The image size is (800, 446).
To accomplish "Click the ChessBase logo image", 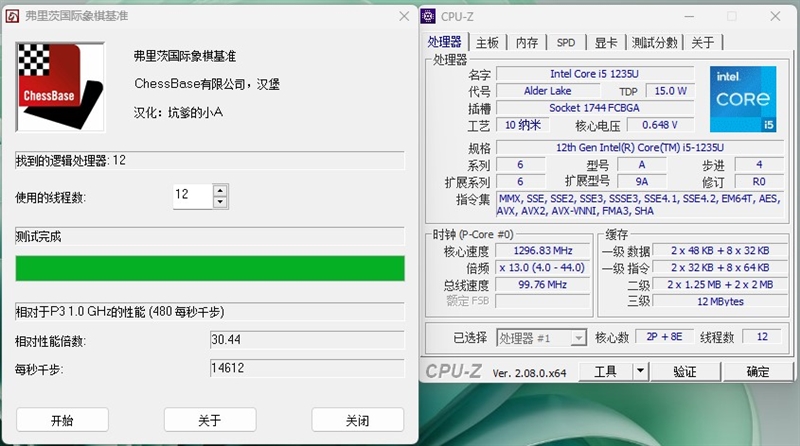I will click(x=60, y=87).
